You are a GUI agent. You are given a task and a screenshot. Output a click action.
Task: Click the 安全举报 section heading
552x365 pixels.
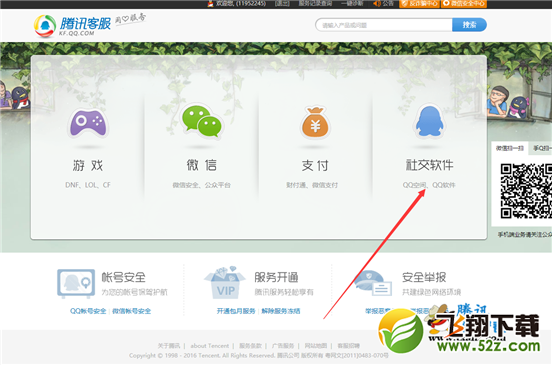click(424, 277)
